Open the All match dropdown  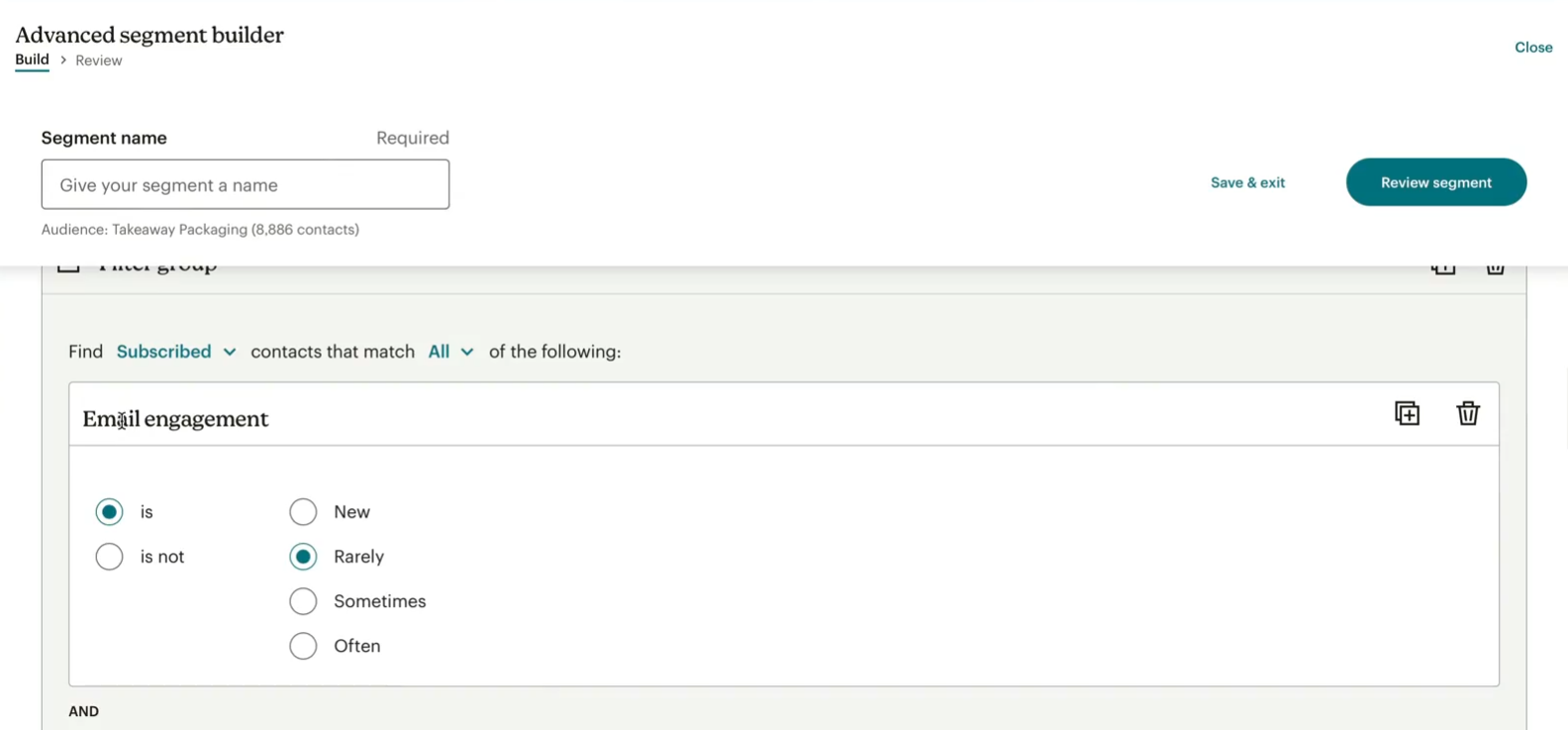tap(450, 352)
